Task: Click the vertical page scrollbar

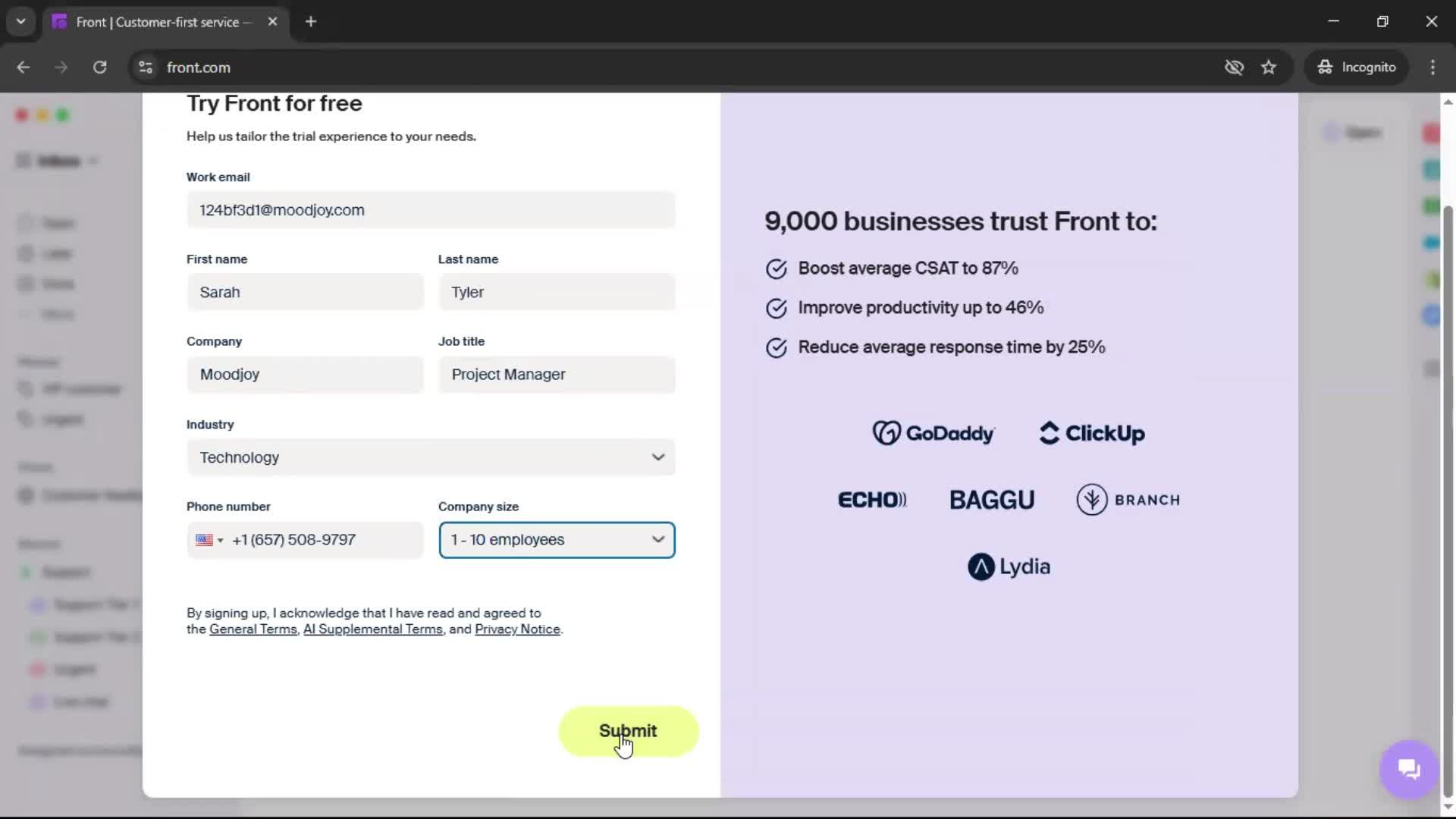Action: [x=1448, y=455]
